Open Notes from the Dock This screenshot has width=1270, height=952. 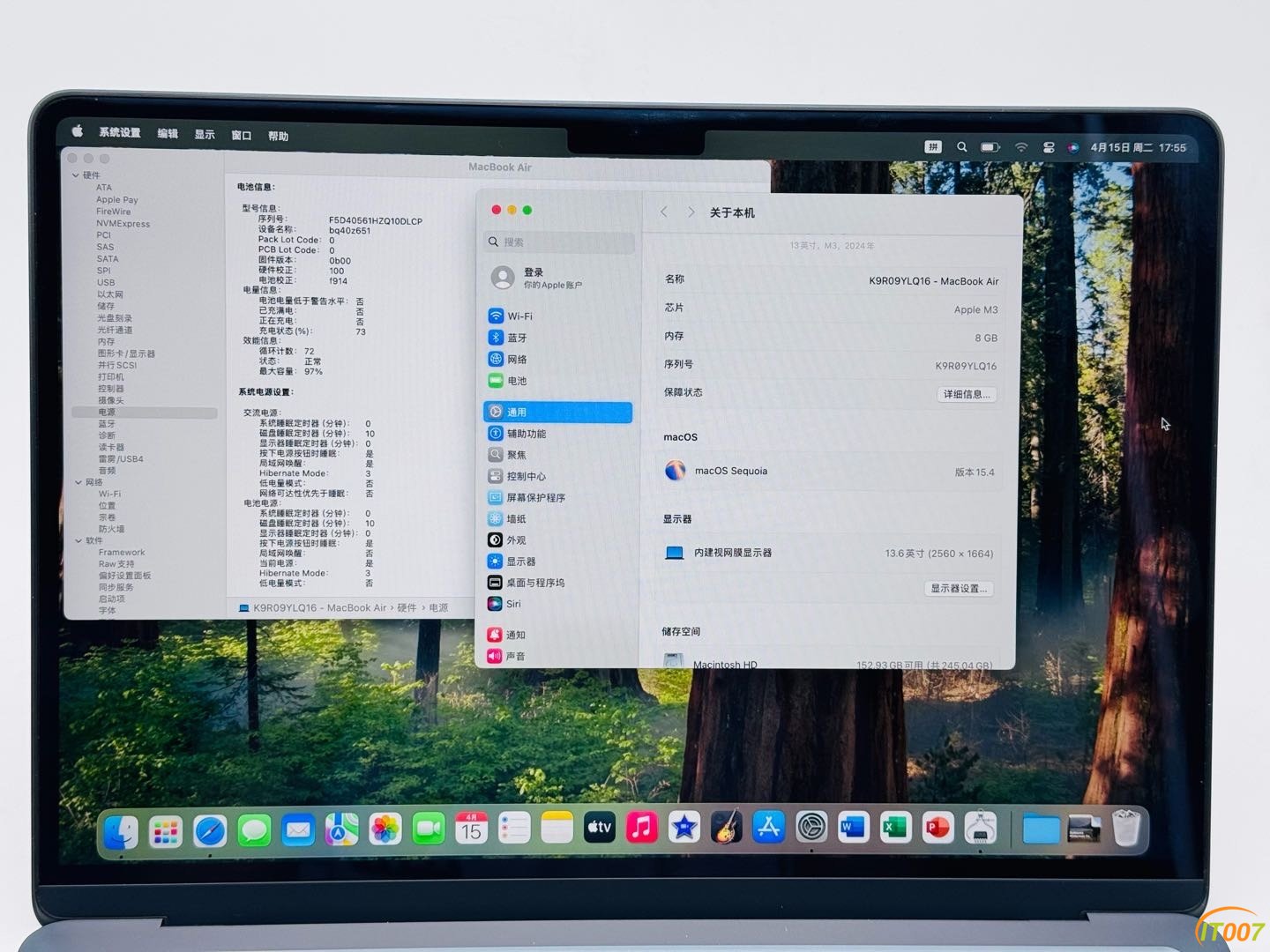(x=557, y=828)
